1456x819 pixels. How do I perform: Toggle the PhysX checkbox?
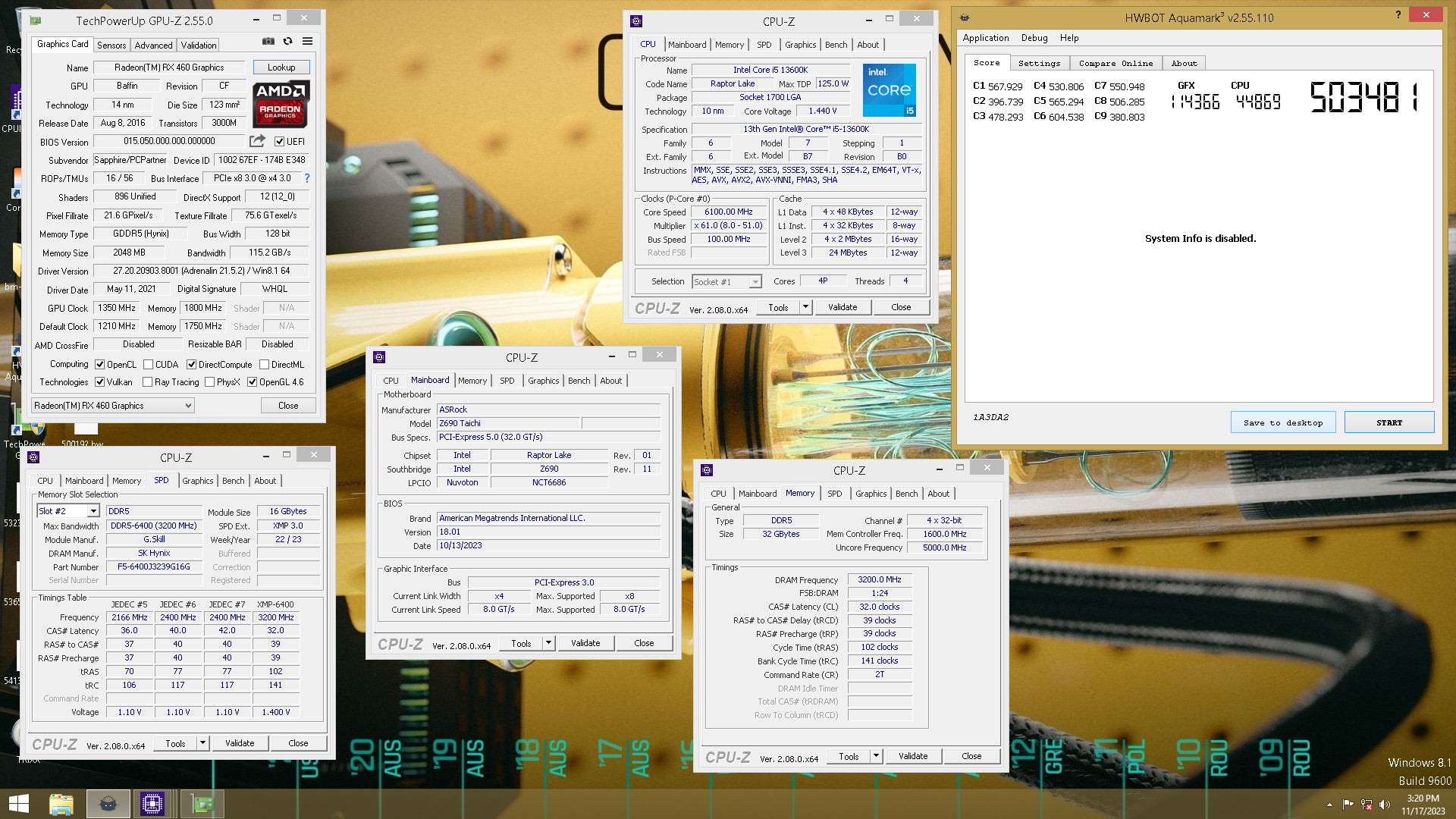click(x=210, y=382)
